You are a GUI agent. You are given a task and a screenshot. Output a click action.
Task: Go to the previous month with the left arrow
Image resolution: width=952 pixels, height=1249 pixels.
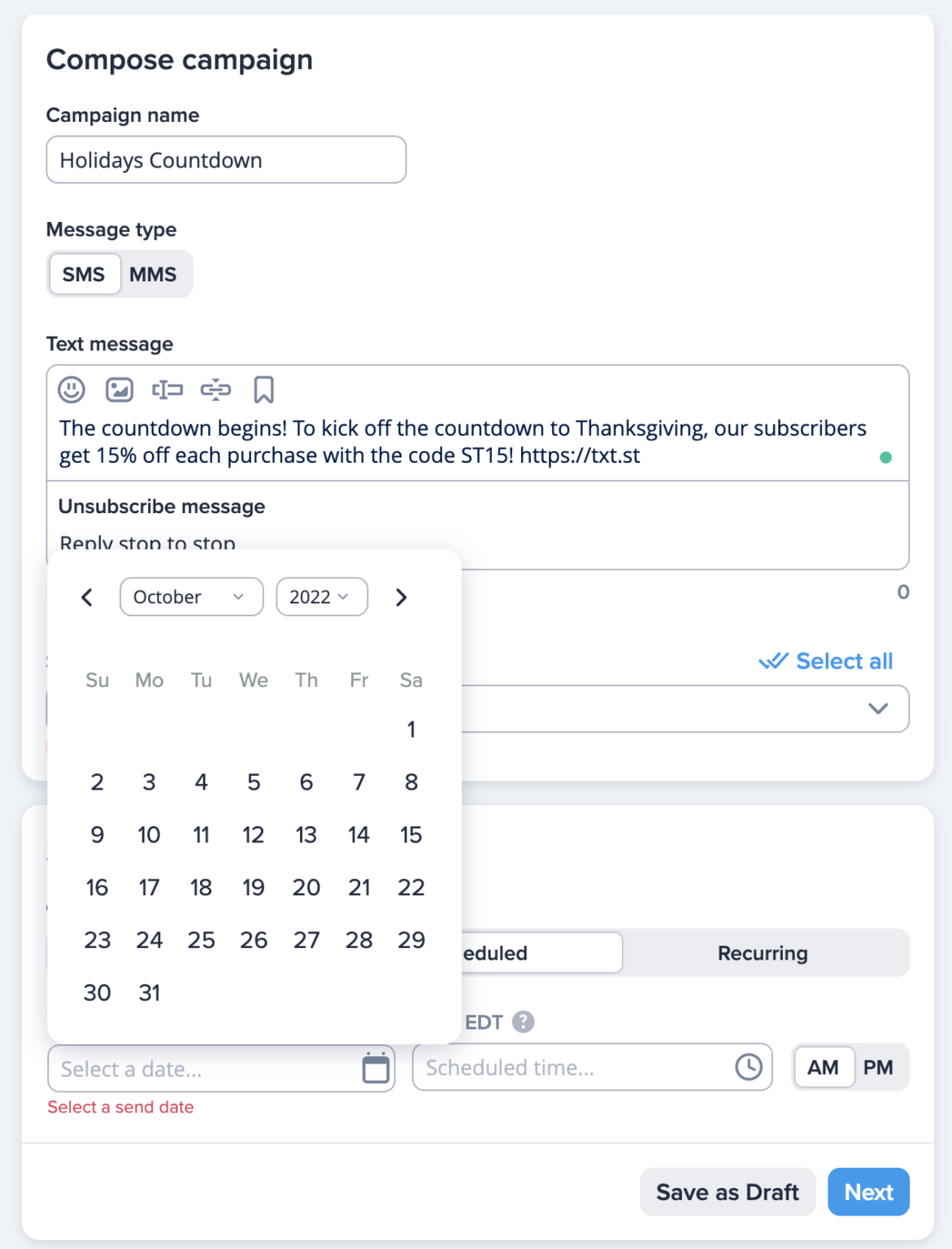click(x=86, y=597)
